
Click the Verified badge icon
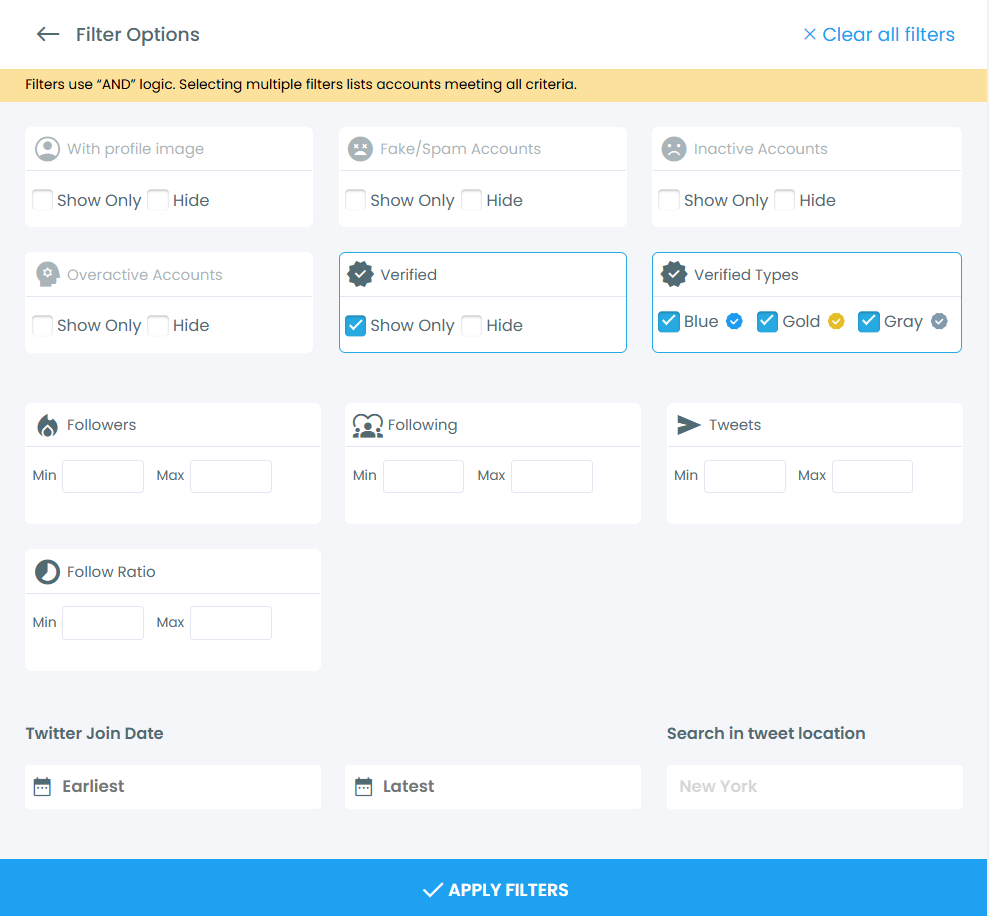pyautogui.click(x=360, y=274)
